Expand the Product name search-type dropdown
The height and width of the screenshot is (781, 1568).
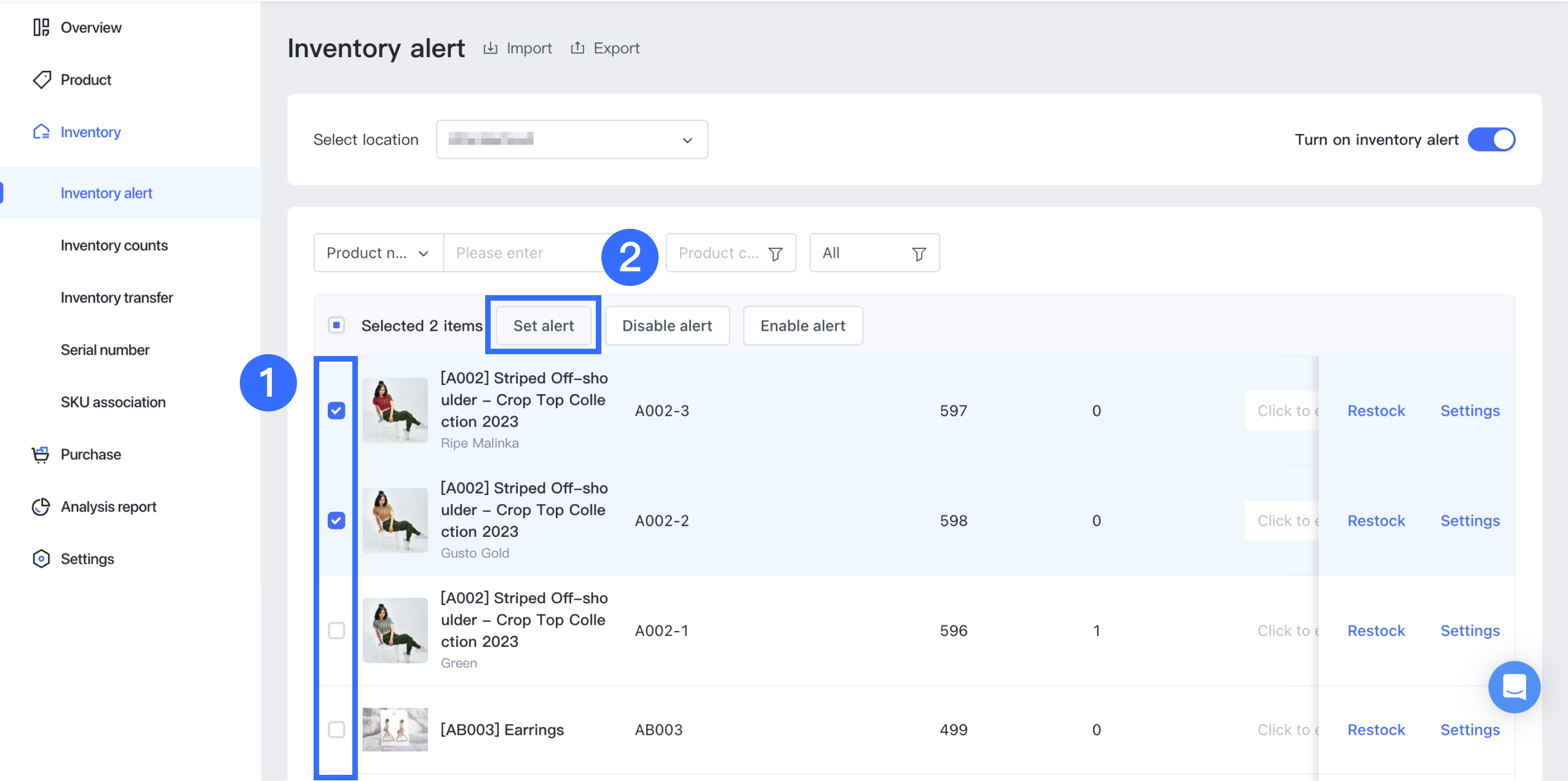(378, 253)
